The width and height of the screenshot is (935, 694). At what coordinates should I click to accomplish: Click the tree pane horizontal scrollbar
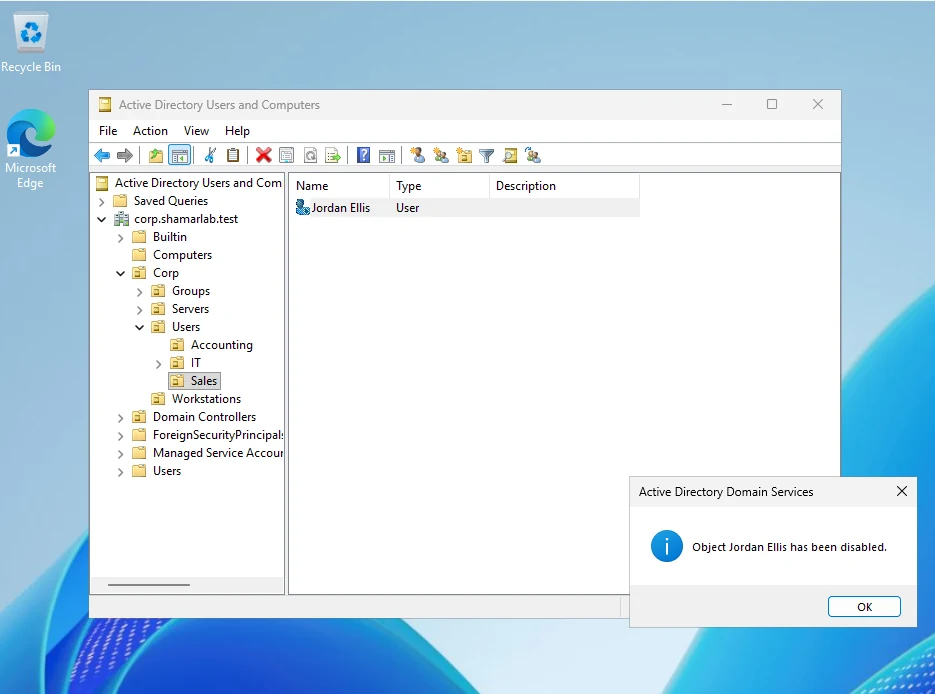click(149, 585)
